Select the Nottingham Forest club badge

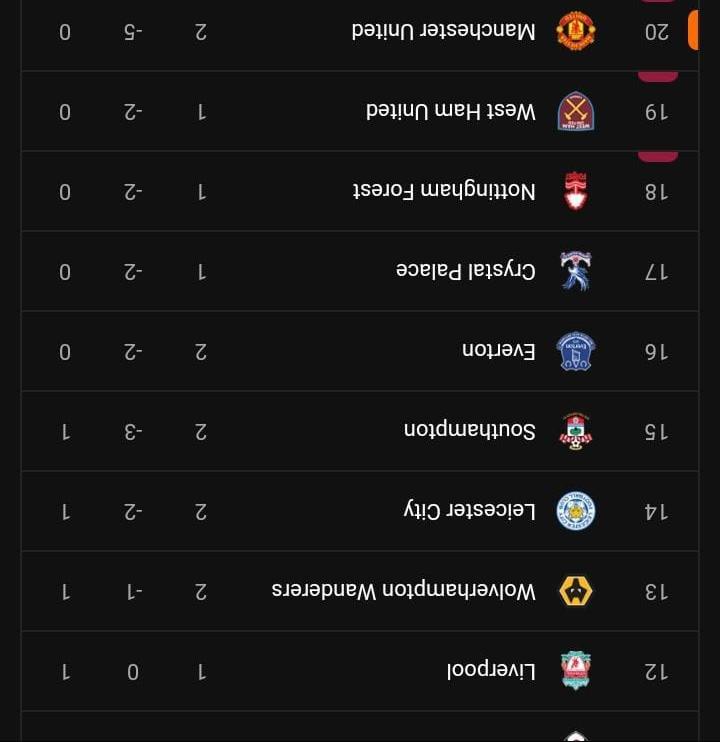576,191
